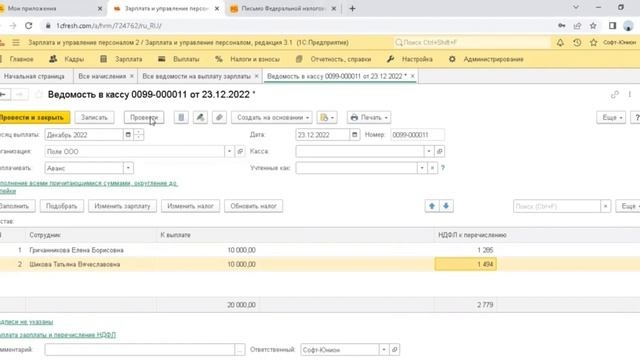This screenshot has height=360, width=640.
Task: Open the Выплаты menu section
Action: click(x=179, y=59)
